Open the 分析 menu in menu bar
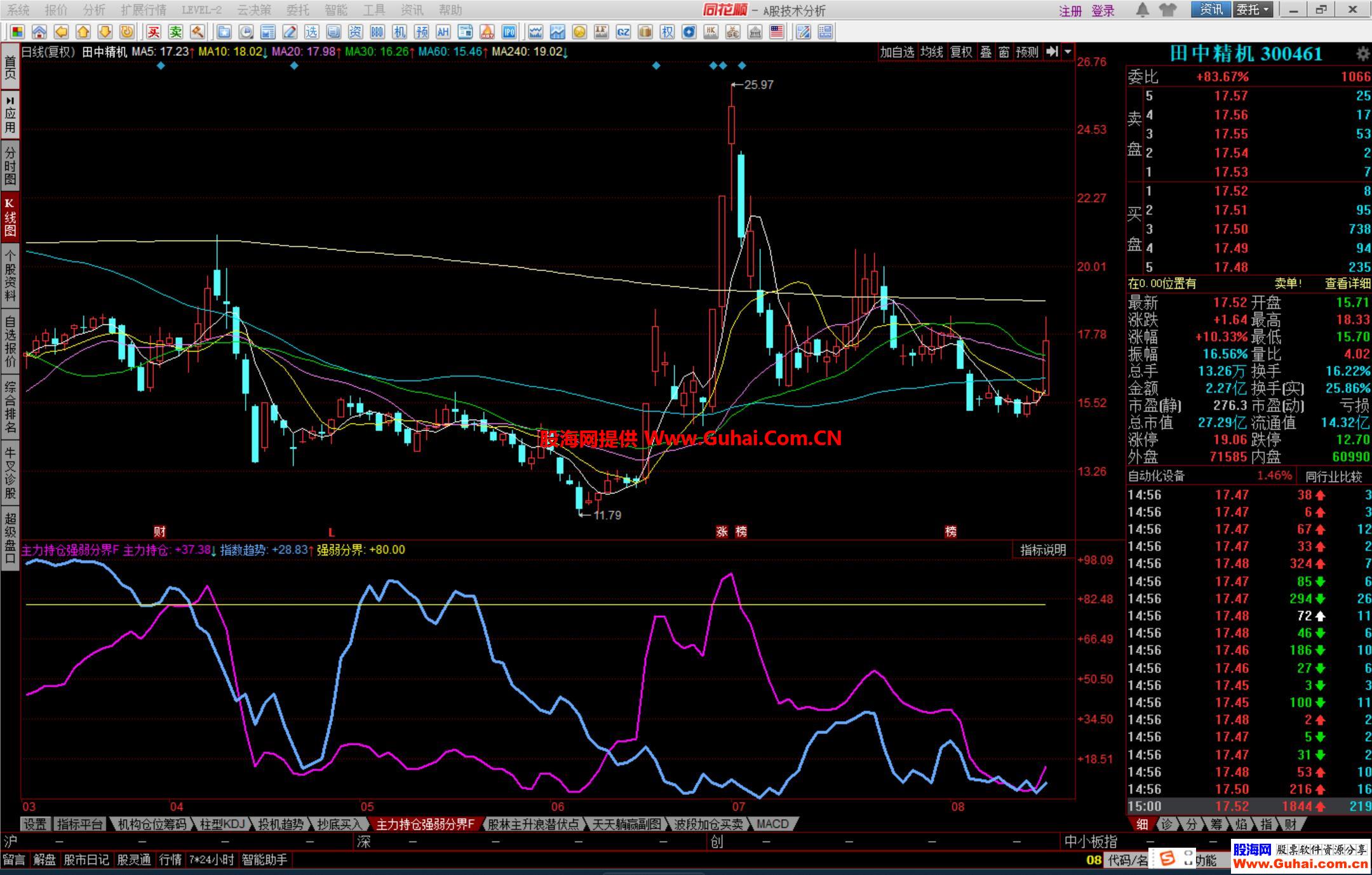The image size is (1372, 875). point(94,10)
